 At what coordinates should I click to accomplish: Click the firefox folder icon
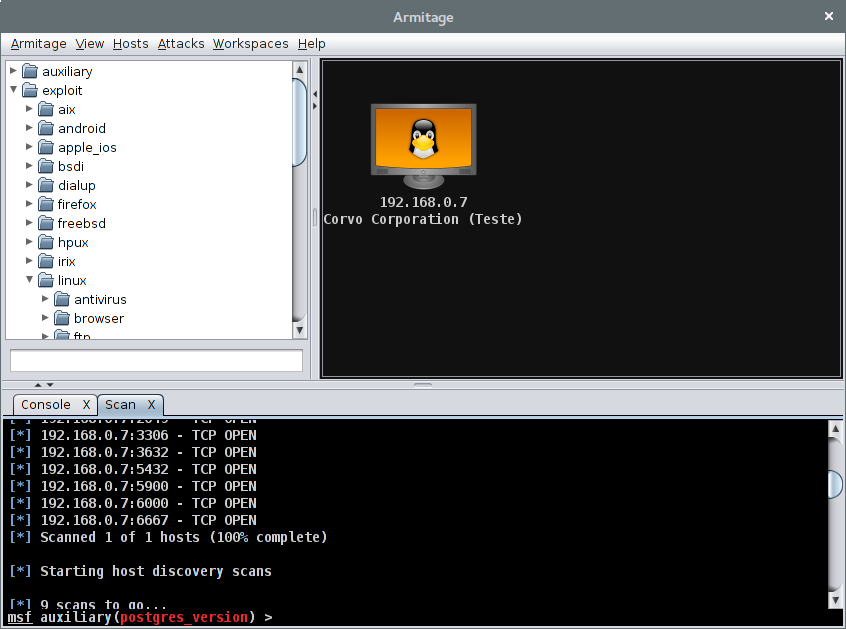click(46, 204)
